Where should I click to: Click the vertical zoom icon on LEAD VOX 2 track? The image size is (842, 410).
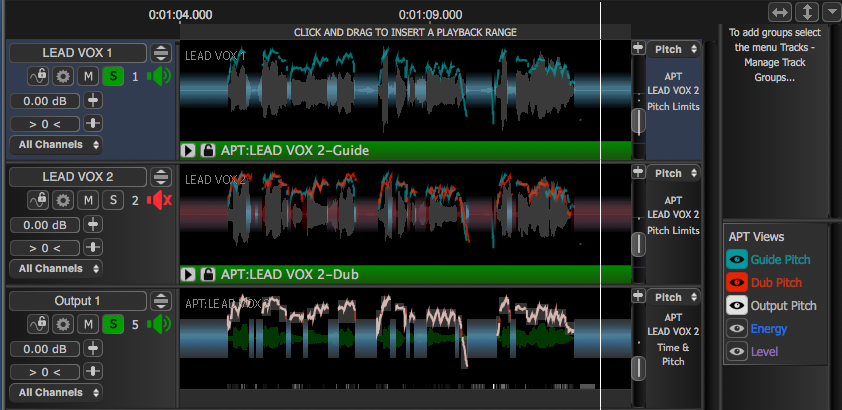[638, 172]
